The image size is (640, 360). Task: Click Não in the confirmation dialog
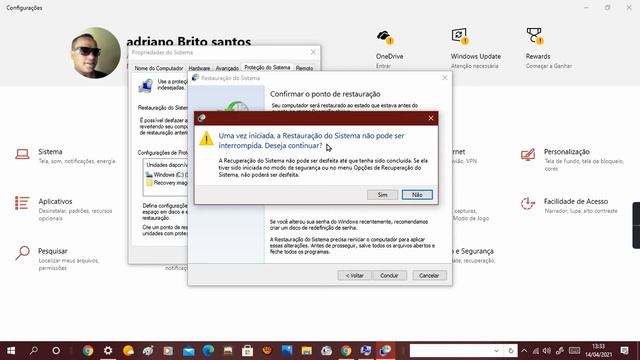click(x=417, y=195)
